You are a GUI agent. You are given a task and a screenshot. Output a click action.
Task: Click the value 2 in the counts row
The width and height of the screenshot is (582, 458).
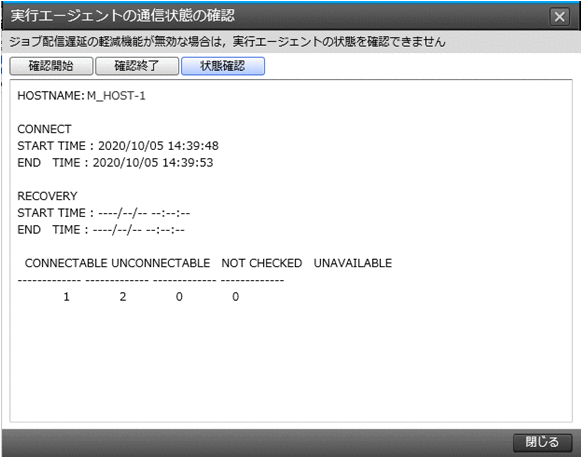[x=123, y=297]
